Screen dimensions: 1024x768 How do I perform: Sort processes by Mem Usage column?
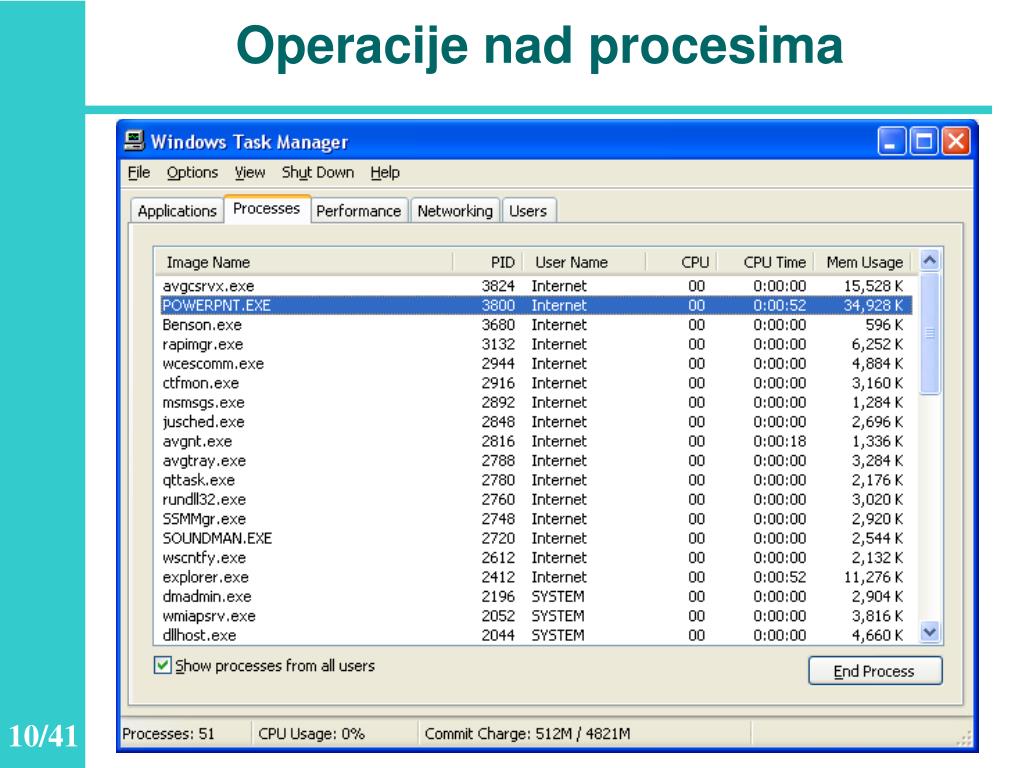pyautogui.click(x=865, y=262)
